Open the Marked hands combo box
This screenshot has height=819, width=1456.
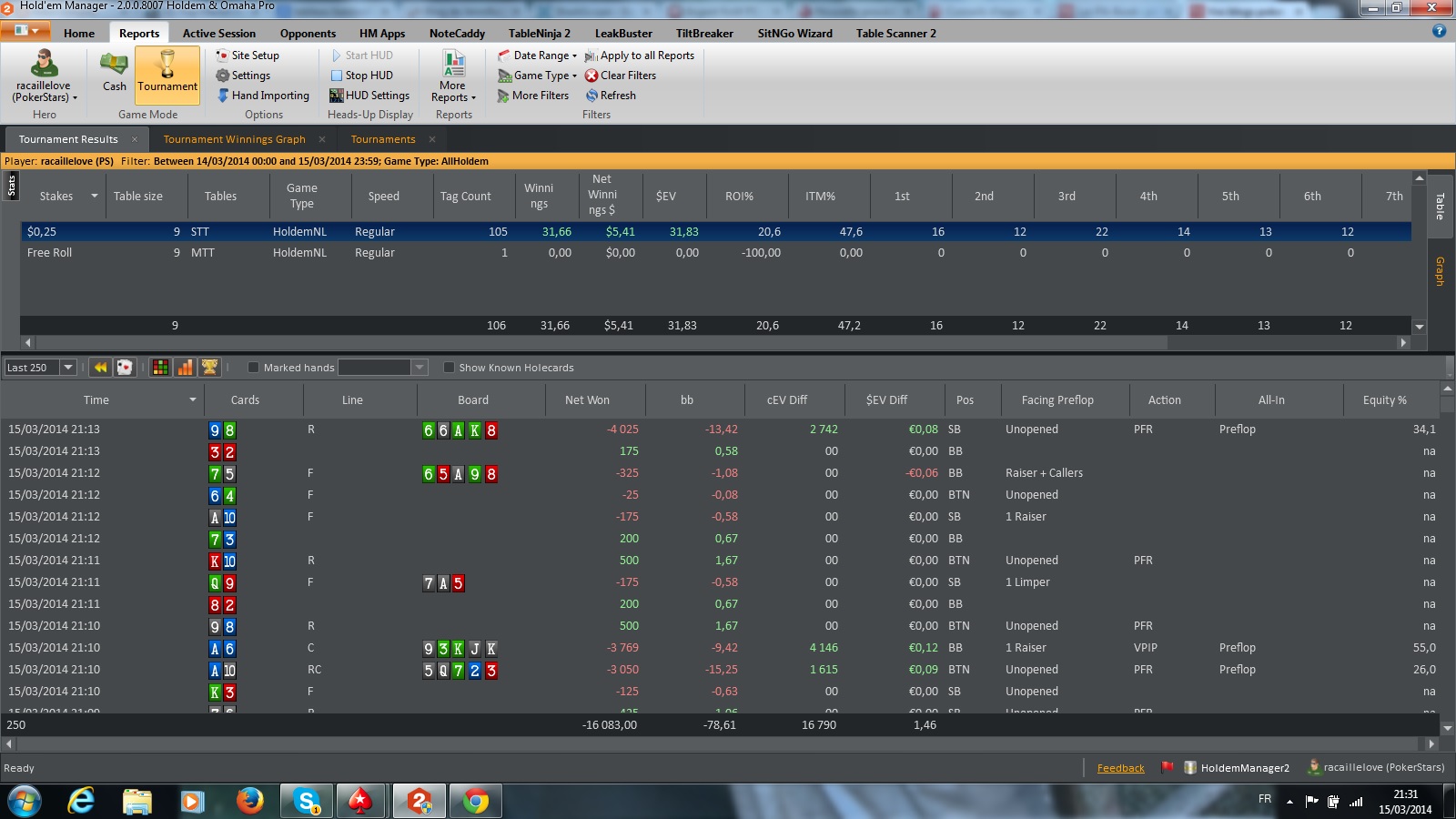click(x=382, y=368)
